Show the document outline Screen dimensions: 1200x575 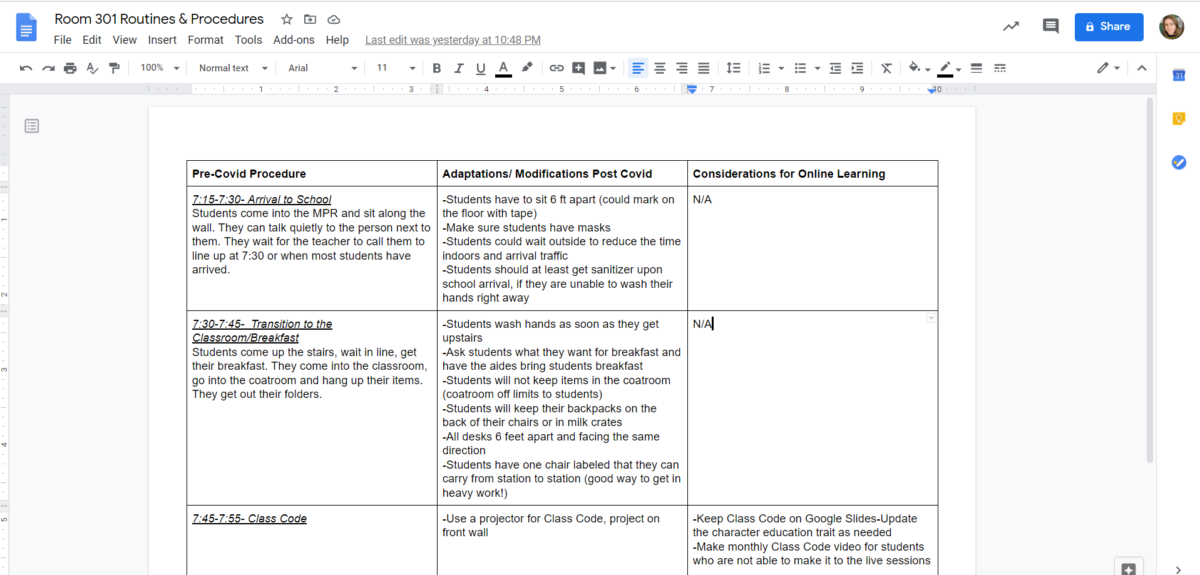[32, 126]
